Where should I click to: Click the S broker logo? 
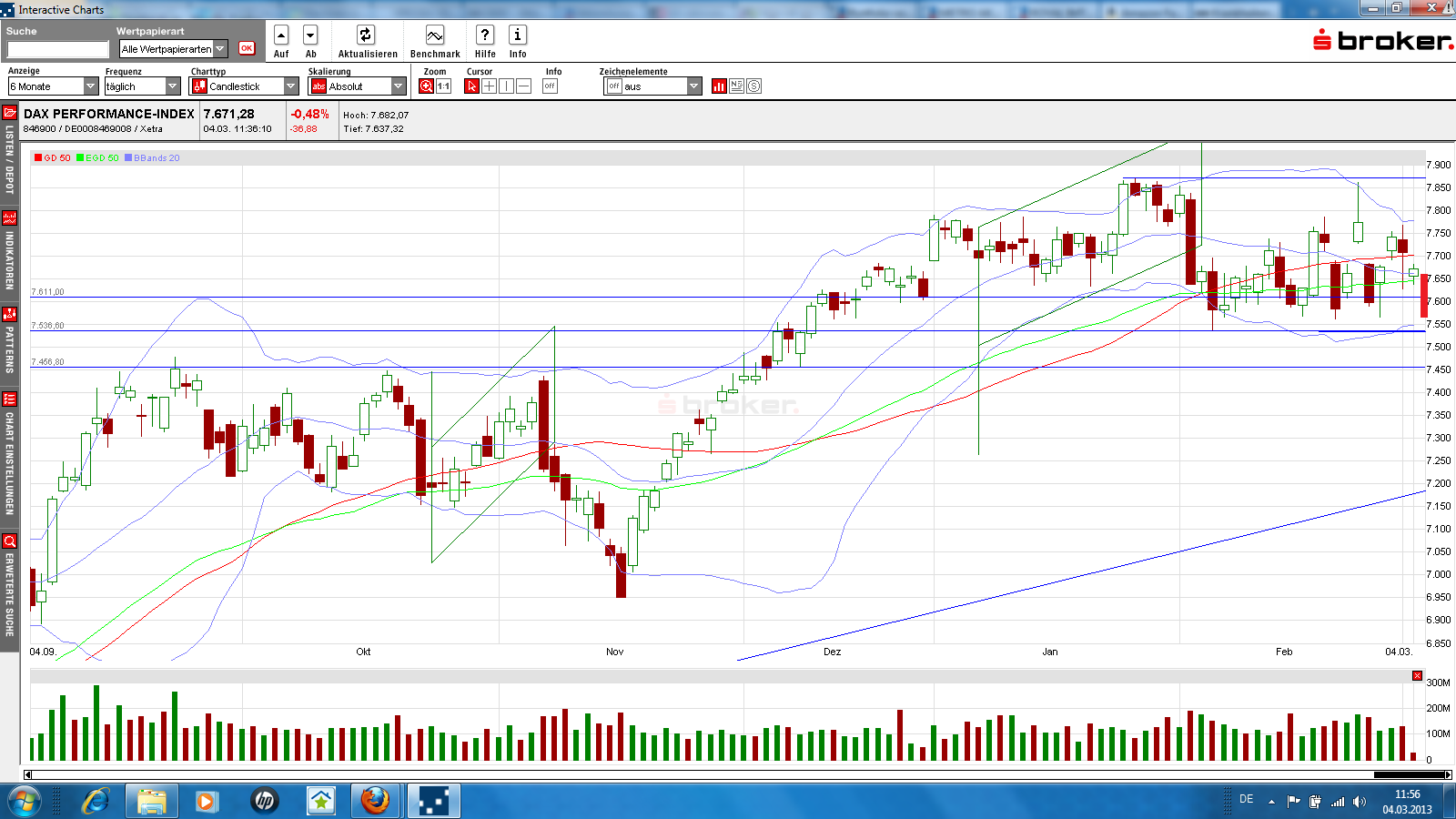coord(1383,40)
